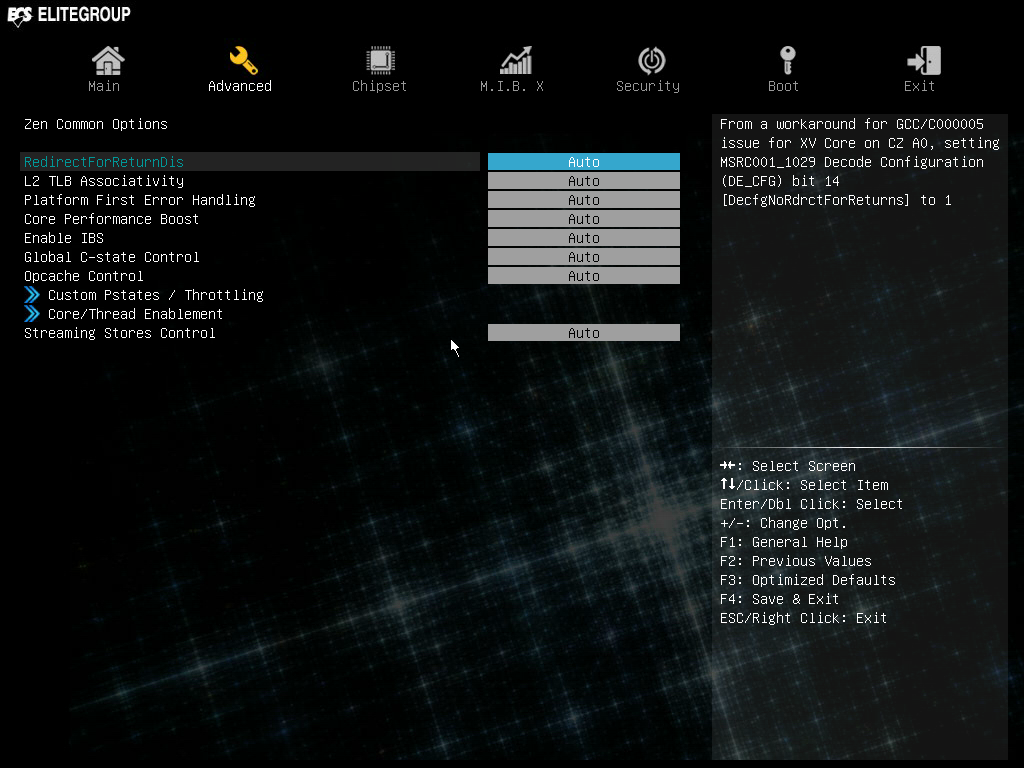Viewport: 1024px width, 768px height.
Task: Open the Opcache Control Auto dropdown
Action: 584,276
